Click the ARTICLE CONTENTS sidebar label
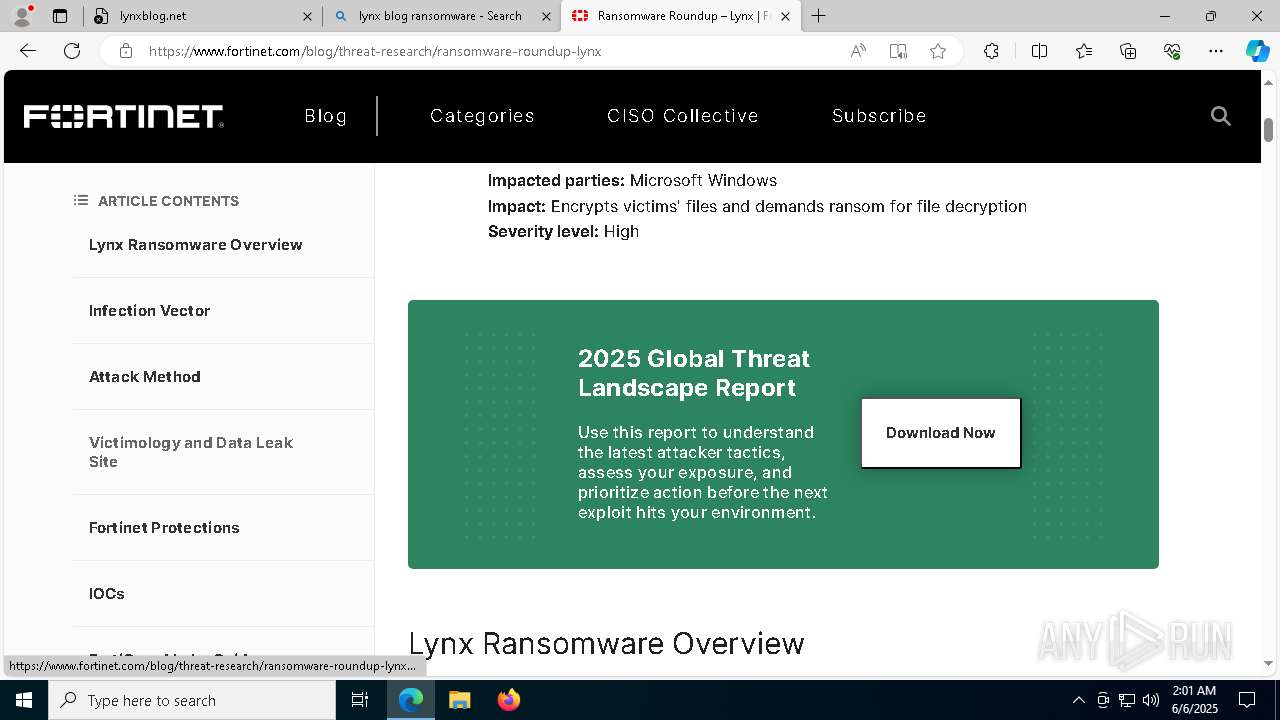This screenshot has width=1280, height=720. (x=168, y=201)
